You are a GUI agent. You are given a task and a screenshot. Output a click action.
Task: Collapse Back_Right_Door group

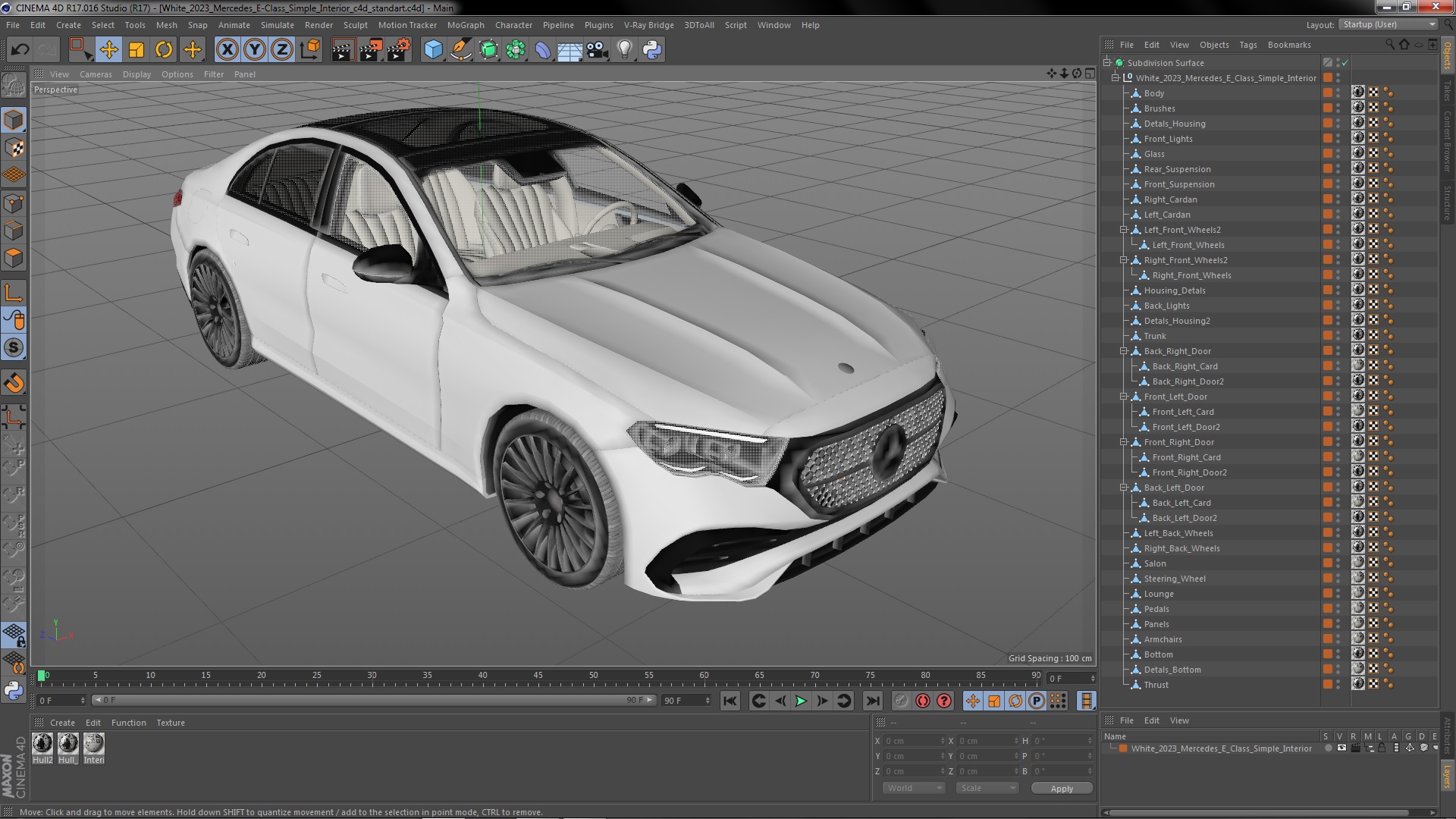1124,351
